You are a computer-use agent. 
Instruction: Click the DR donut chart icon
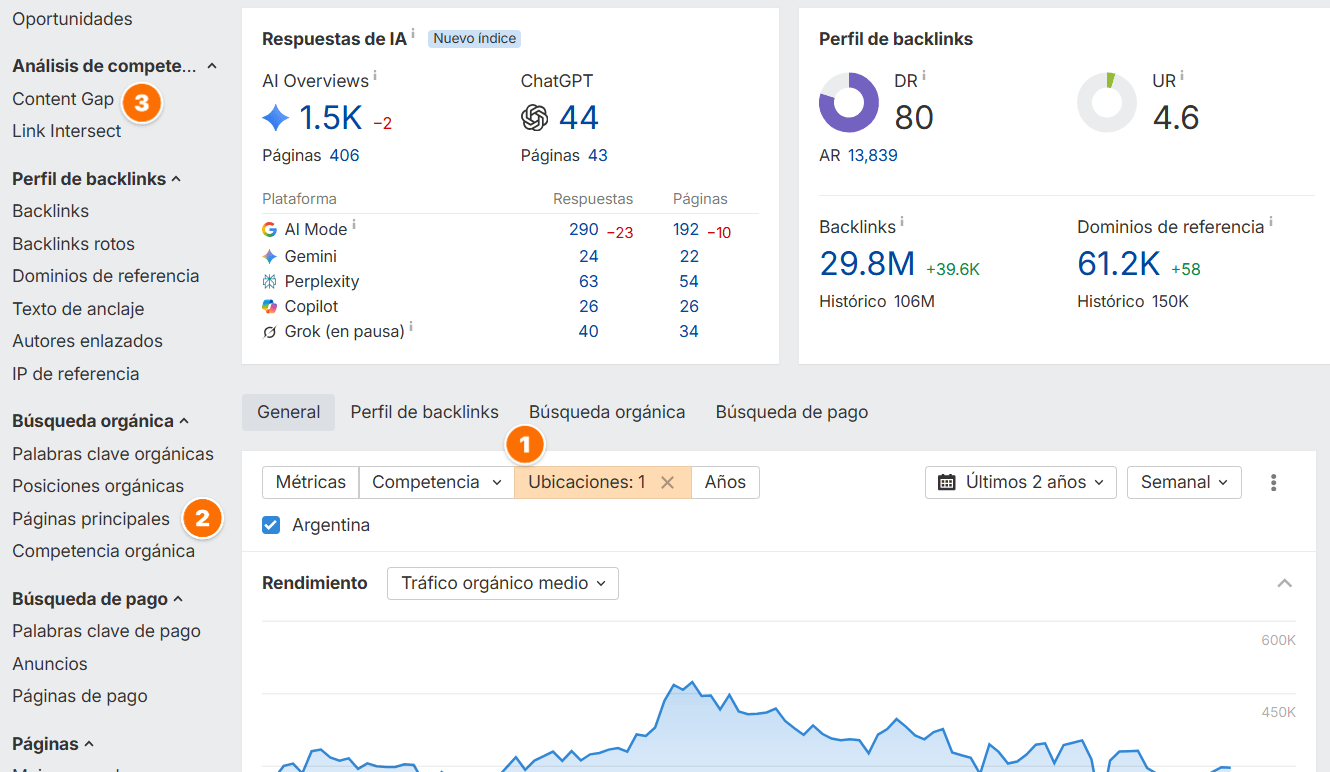pyautogui.click(x=849, y=102)
